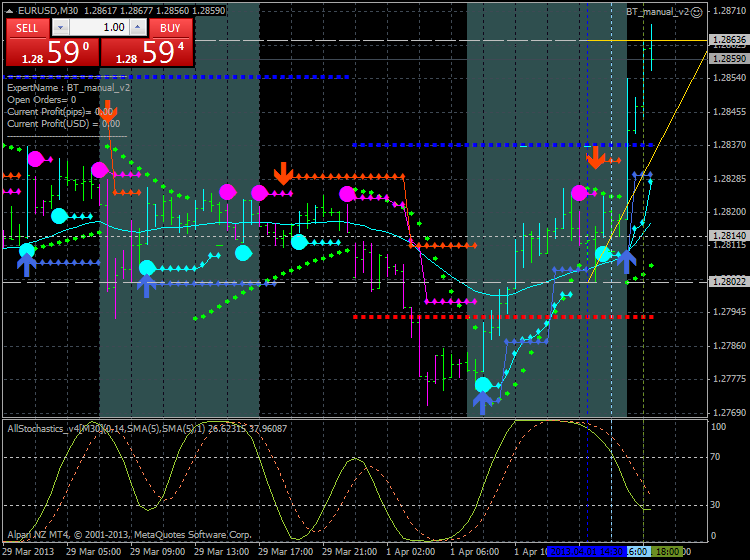Click the sell price 1.28 59 0 panel

tap(53, 52)
